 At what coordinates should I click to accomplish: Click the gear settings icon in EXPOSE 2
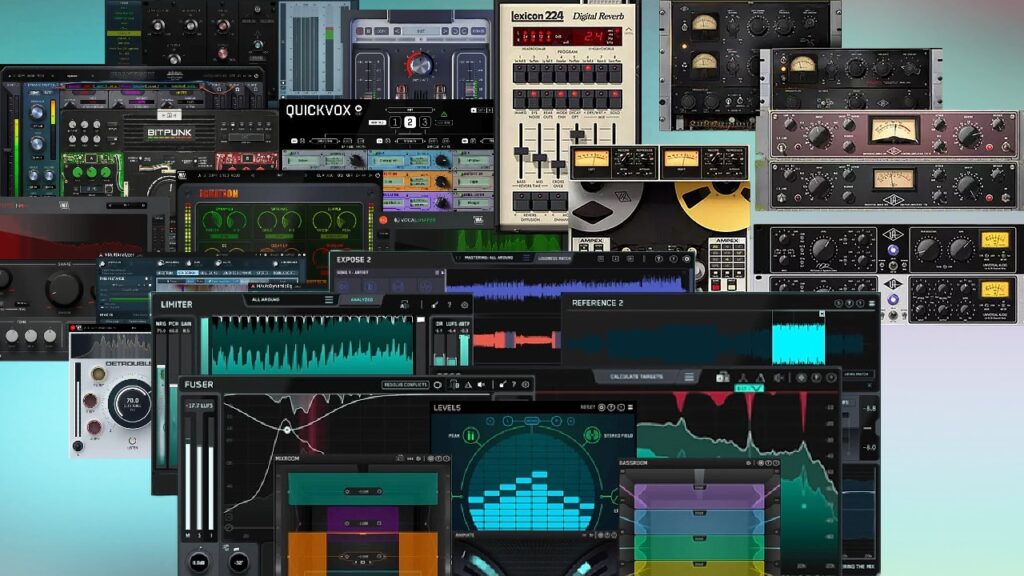pyautogui.click(x=465, y=304)
